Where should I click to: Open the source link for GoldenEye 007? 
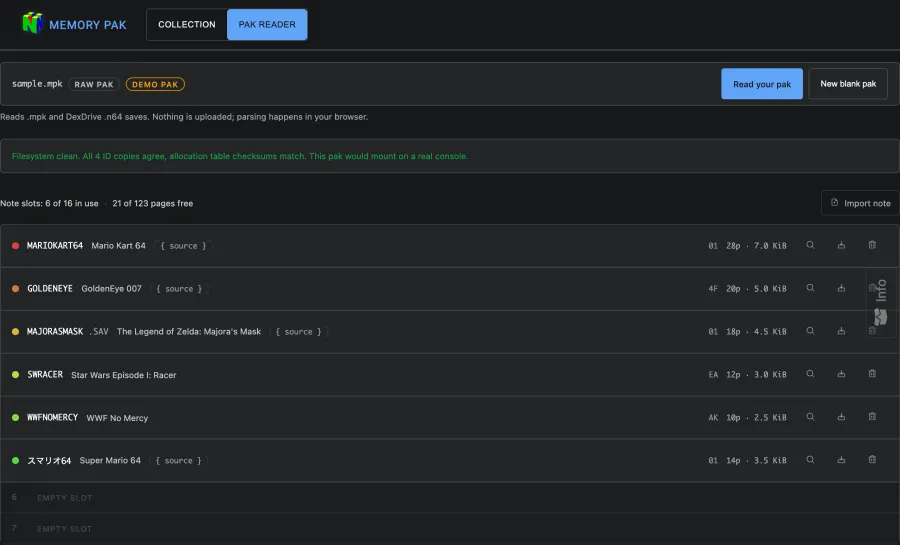(179, 289)
